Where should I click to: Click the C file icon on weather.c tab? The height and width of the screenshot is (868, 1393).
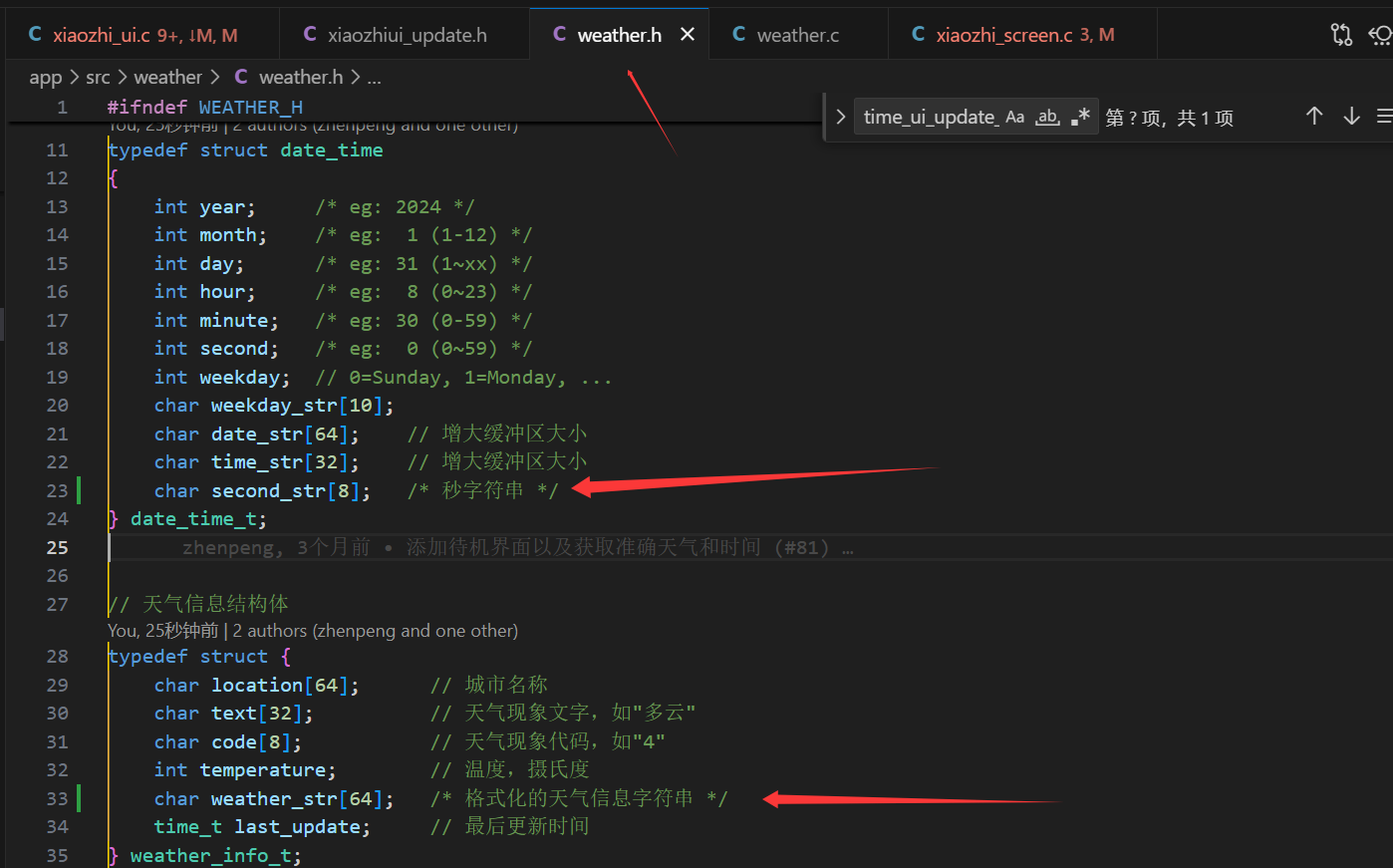click(738, 35)
